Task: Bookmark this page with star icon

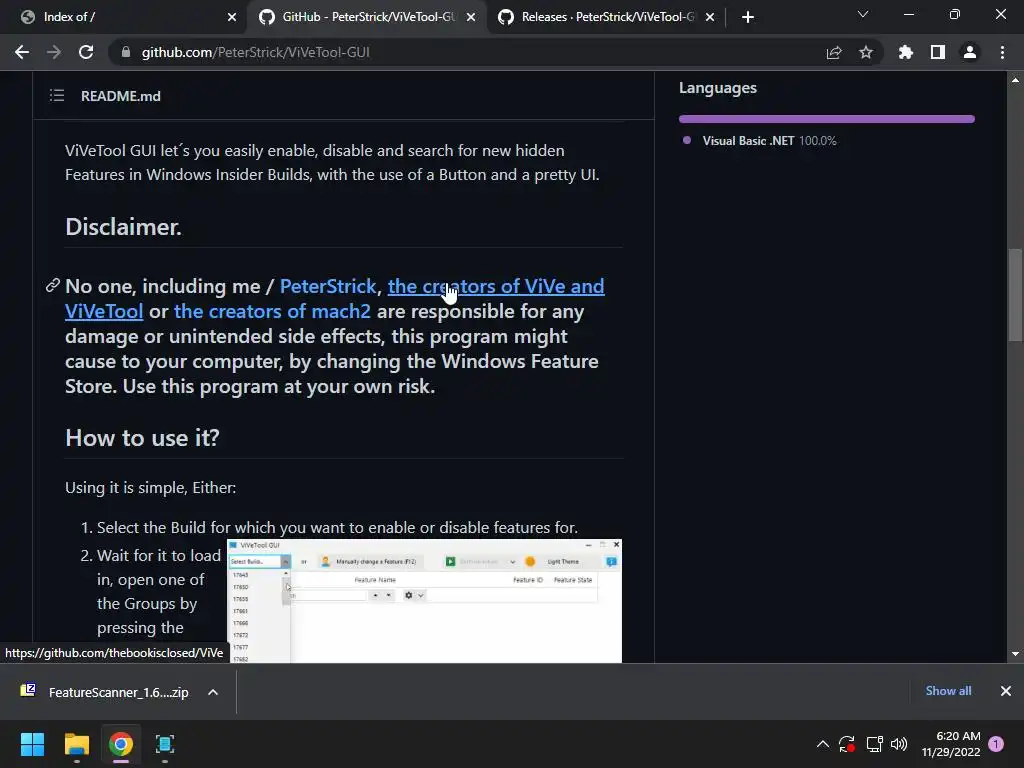Action: pyautogui.click(x=866, y=52)
